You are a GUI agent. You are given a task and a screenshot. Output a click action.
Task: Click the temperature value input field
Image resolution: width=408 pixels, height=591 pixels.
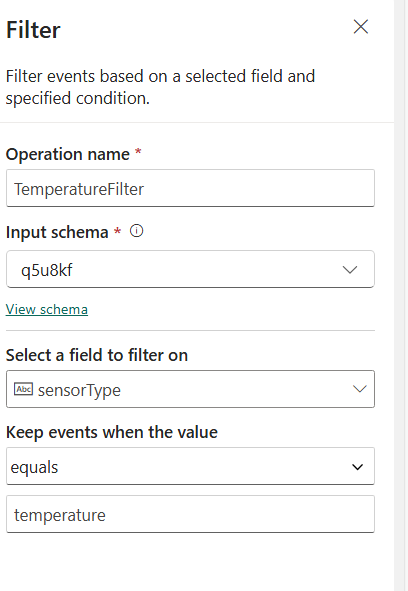[x=190, y=514]
